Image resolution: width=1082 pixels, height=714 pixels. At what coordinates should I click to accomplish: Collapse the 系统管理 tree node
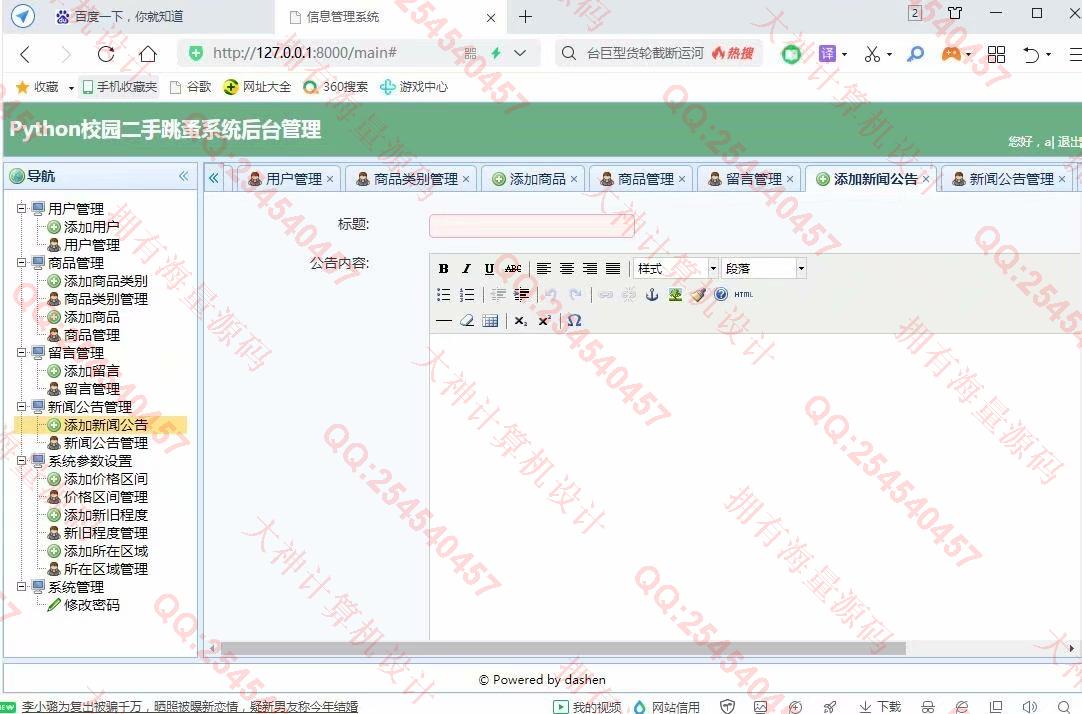(21, 586)
